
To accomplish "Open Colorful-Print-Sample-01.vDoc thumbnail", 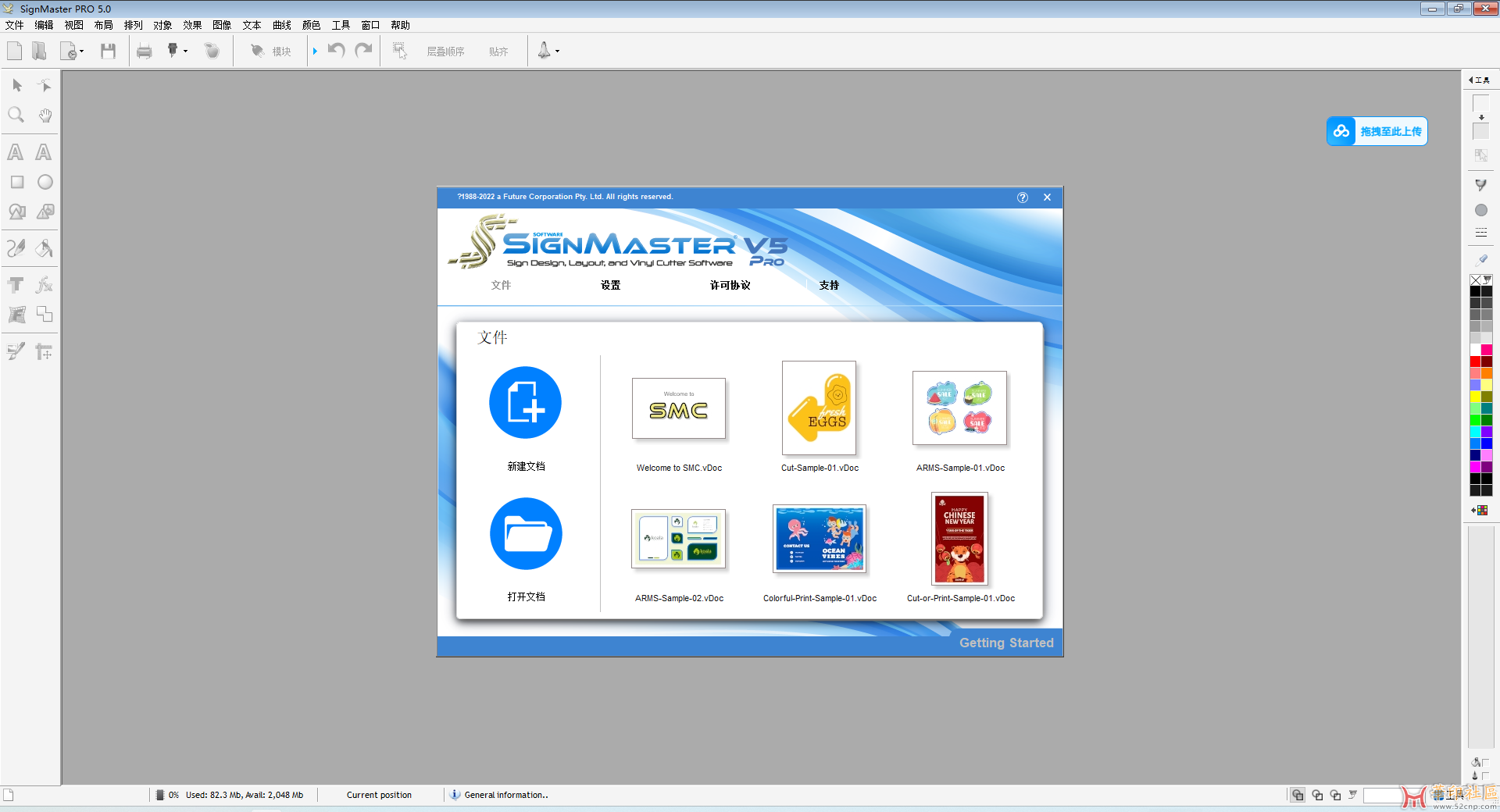I will coord(820,539).
